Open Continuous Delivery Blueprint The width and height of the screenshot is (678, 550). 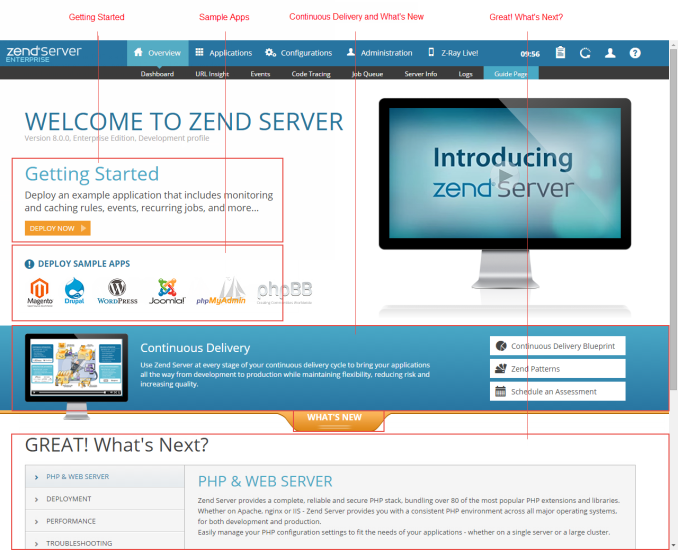point(558,346)
